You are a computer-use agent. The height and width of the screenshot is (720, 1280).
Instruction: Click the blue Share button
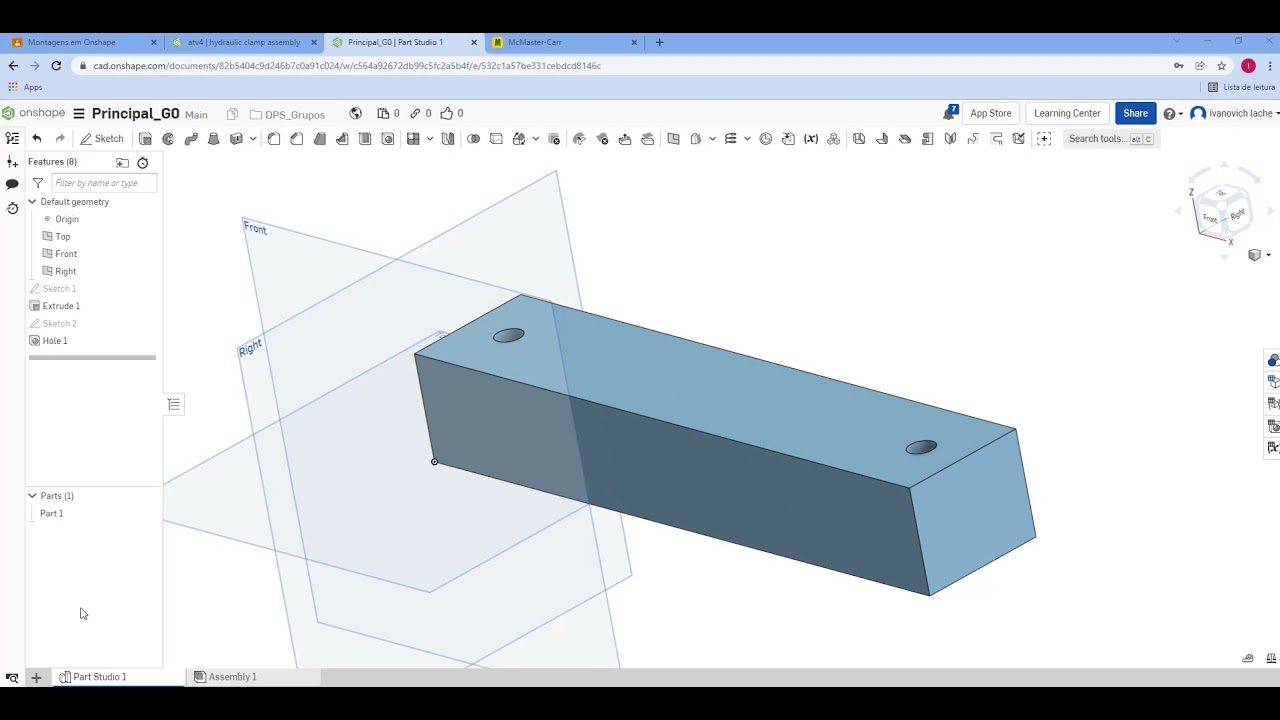pyautogui.click(x=1135, y=113)
